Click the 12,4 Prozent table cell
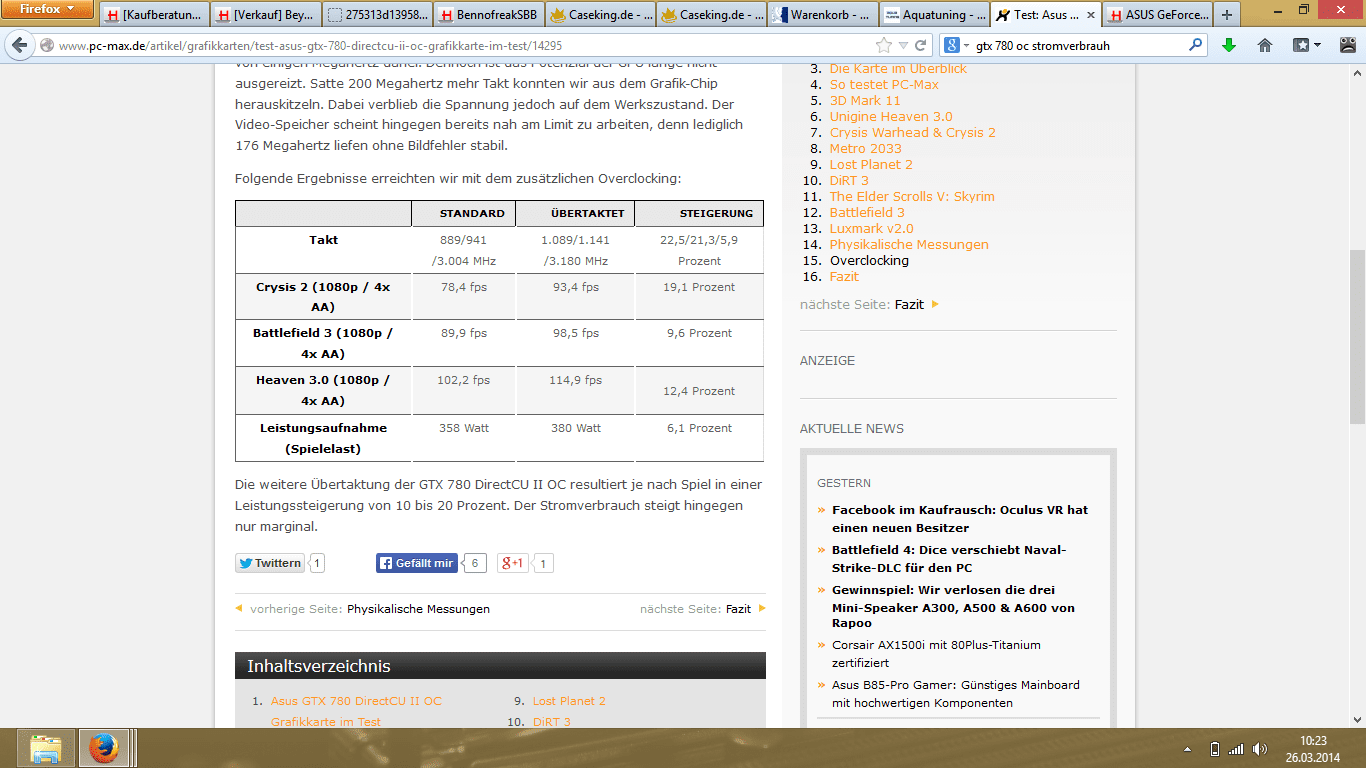Viewport: 1366px width, 768px height. point(699,391)
